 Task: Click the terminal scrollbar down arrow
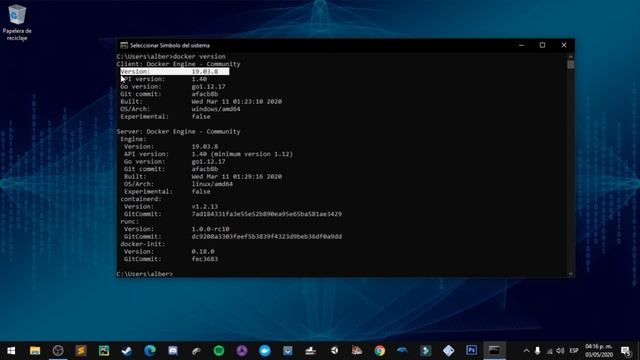pos(571,274)
